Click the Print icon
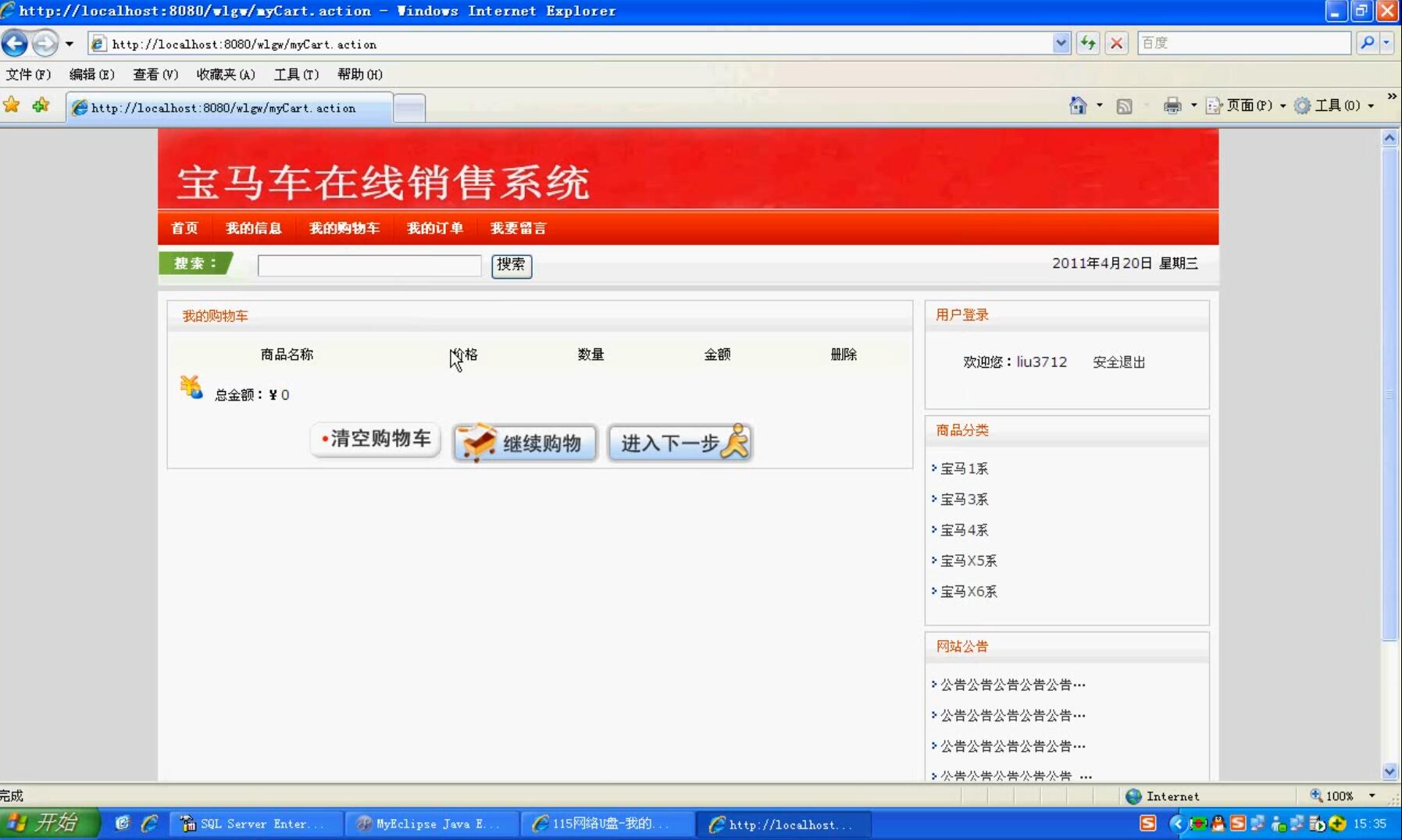This screenshot has height=840, width=1402. coord(1172,105)
